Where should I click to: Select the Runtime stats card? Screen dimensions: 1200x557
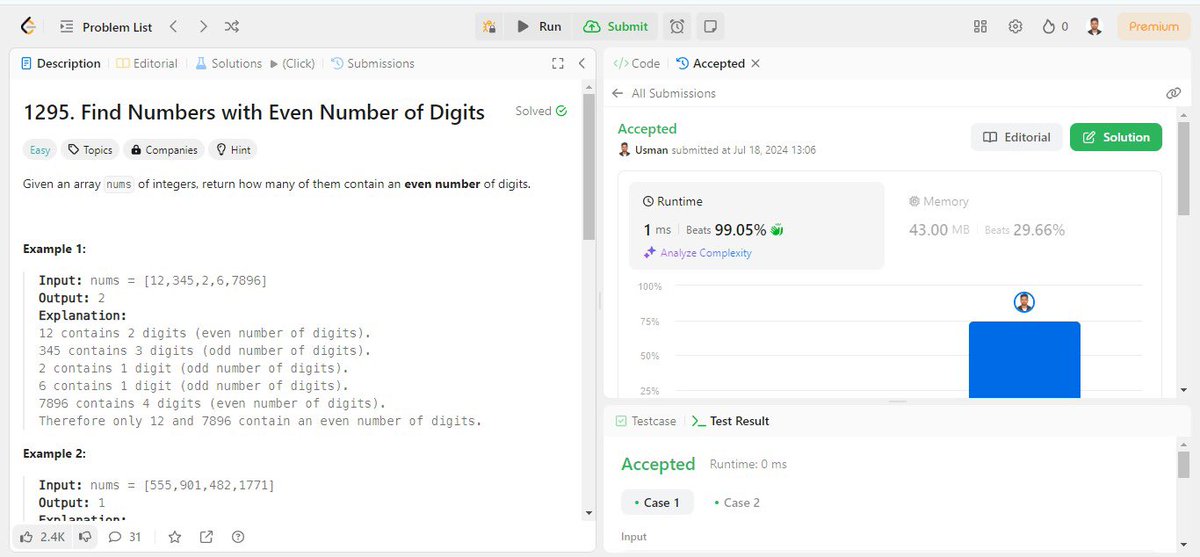(757, 226)
